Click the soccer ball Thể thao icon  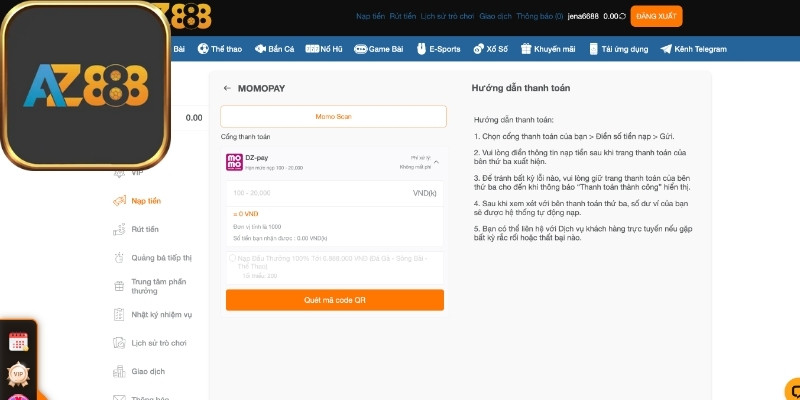(x=203, y=49)
